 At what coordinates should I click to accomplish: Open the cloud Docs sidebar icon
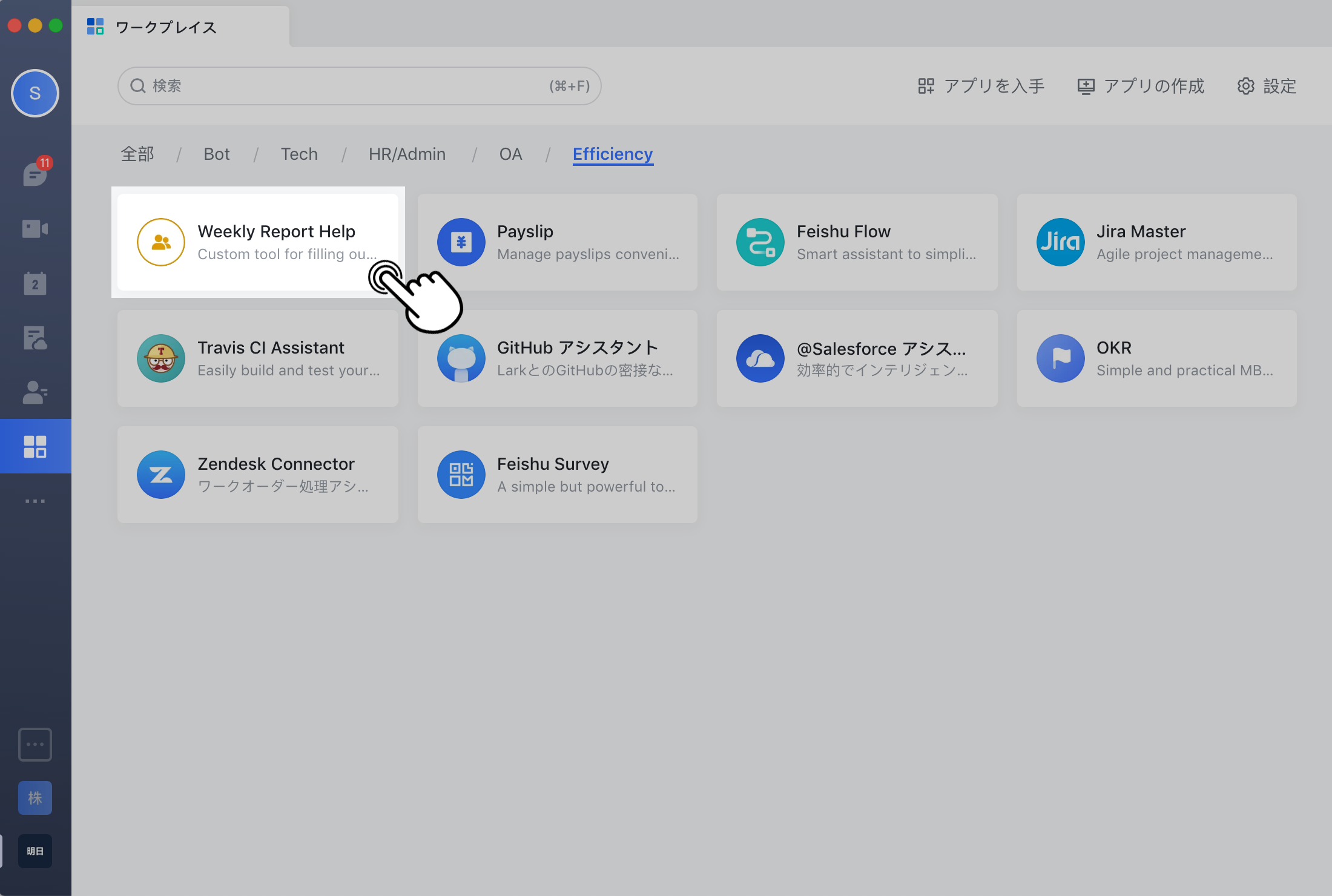pyautogui.click(x=35, y=338)
